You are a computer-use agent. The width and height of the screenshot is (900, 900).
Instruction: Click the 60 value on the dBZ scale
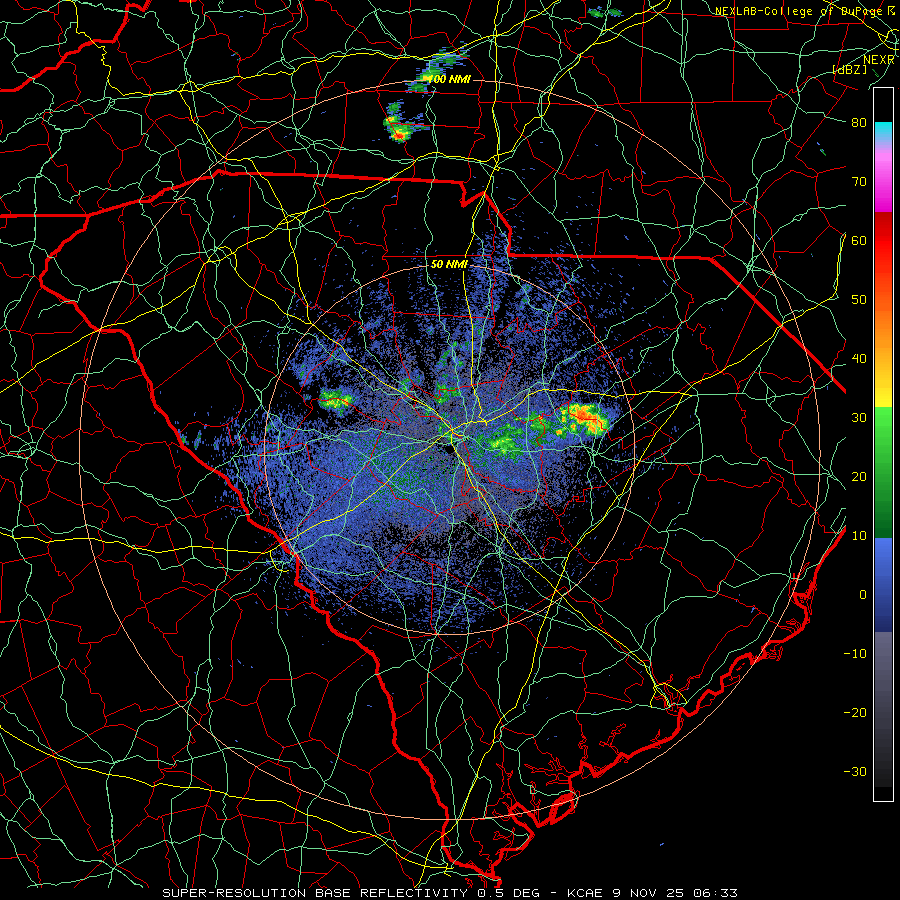coord(859,240)
